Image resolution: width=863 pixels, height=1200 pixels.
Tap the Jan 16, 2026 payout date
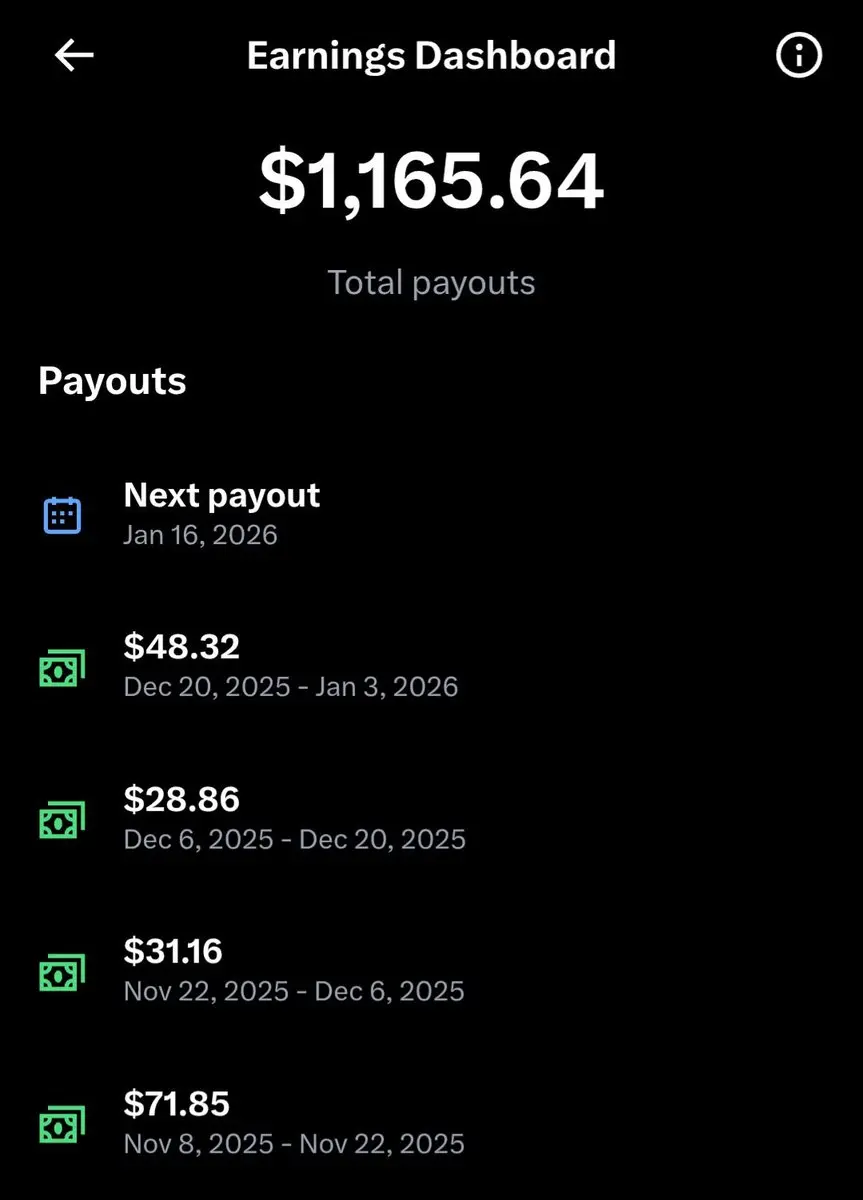(200, 535)
